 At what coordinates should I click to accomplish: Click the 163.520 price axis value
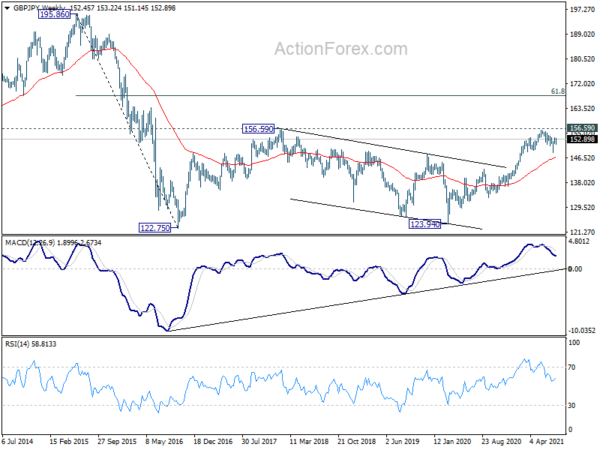(x=582, y=109)
